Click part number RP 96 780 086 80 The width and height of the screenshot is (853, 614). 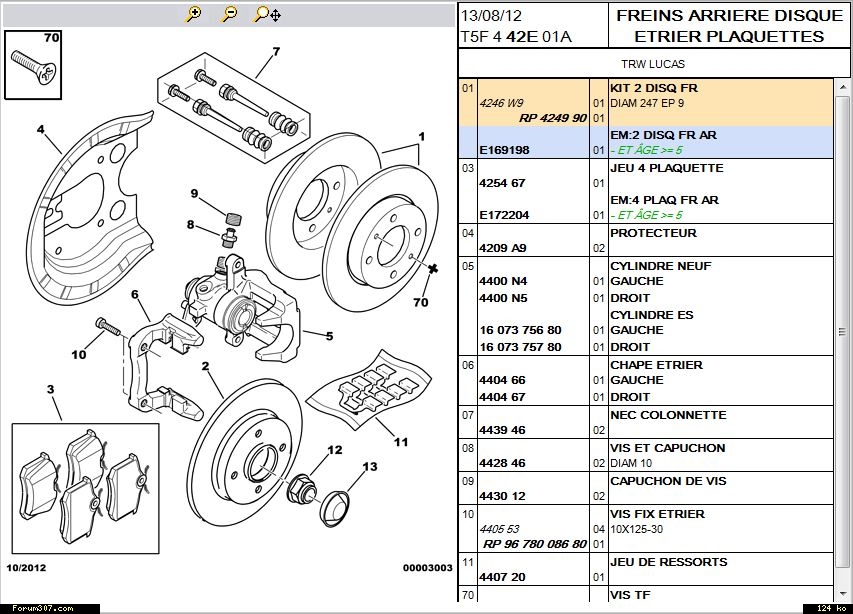tap(536, 545)
